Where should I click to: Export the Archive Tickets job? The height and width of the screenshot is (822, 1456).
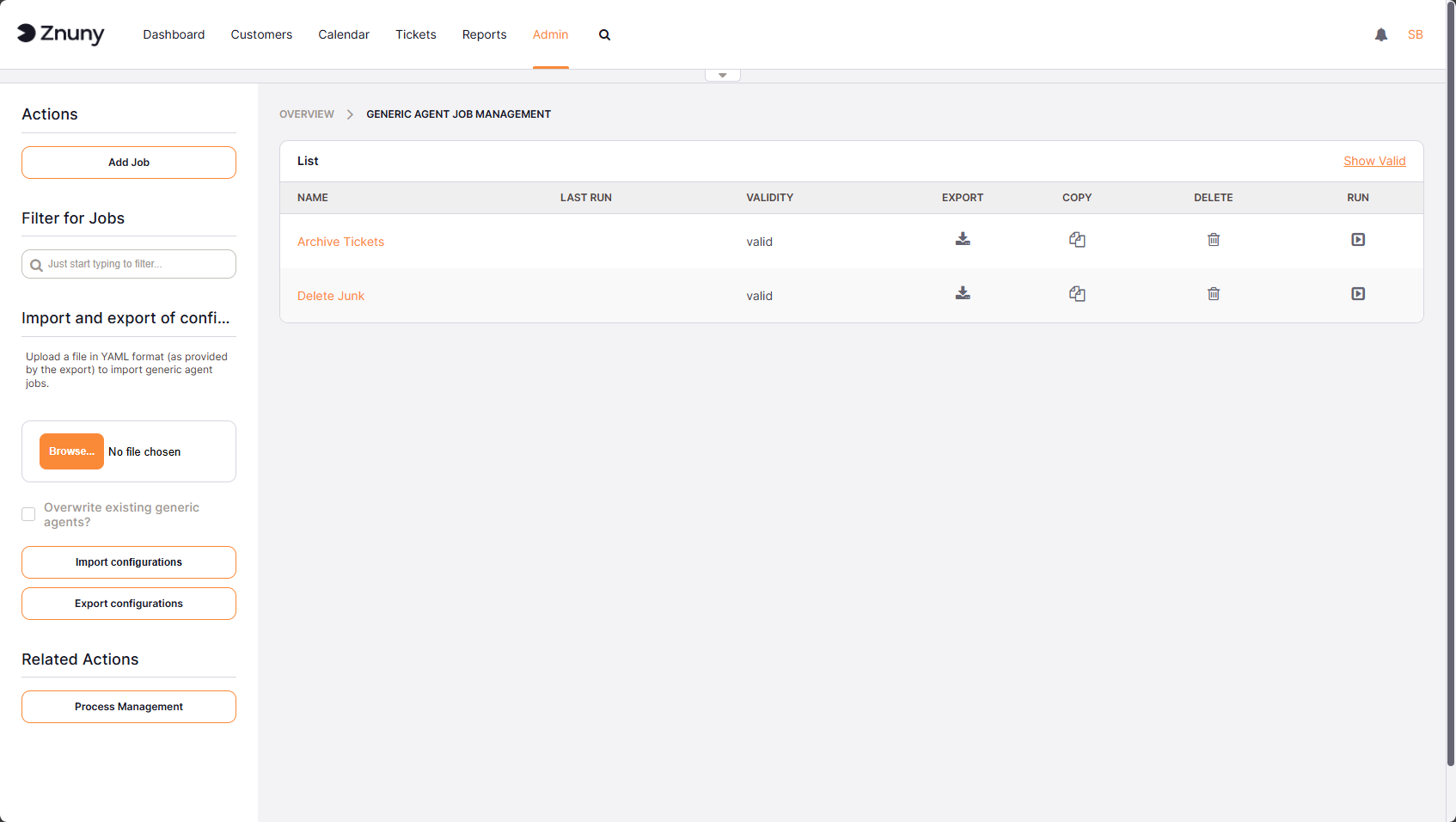pos(963,240)
